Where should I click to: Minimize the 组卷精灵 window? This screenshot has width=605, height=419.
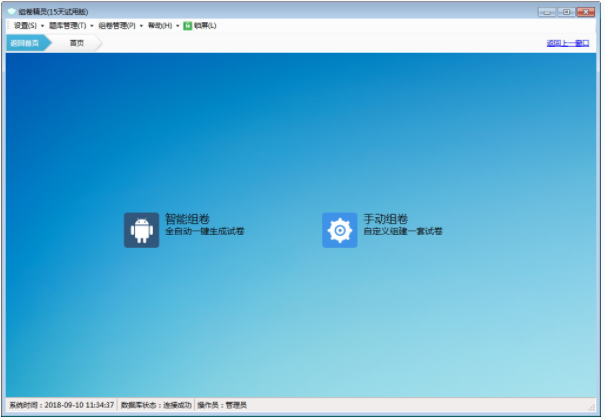[x=547, y=12]
